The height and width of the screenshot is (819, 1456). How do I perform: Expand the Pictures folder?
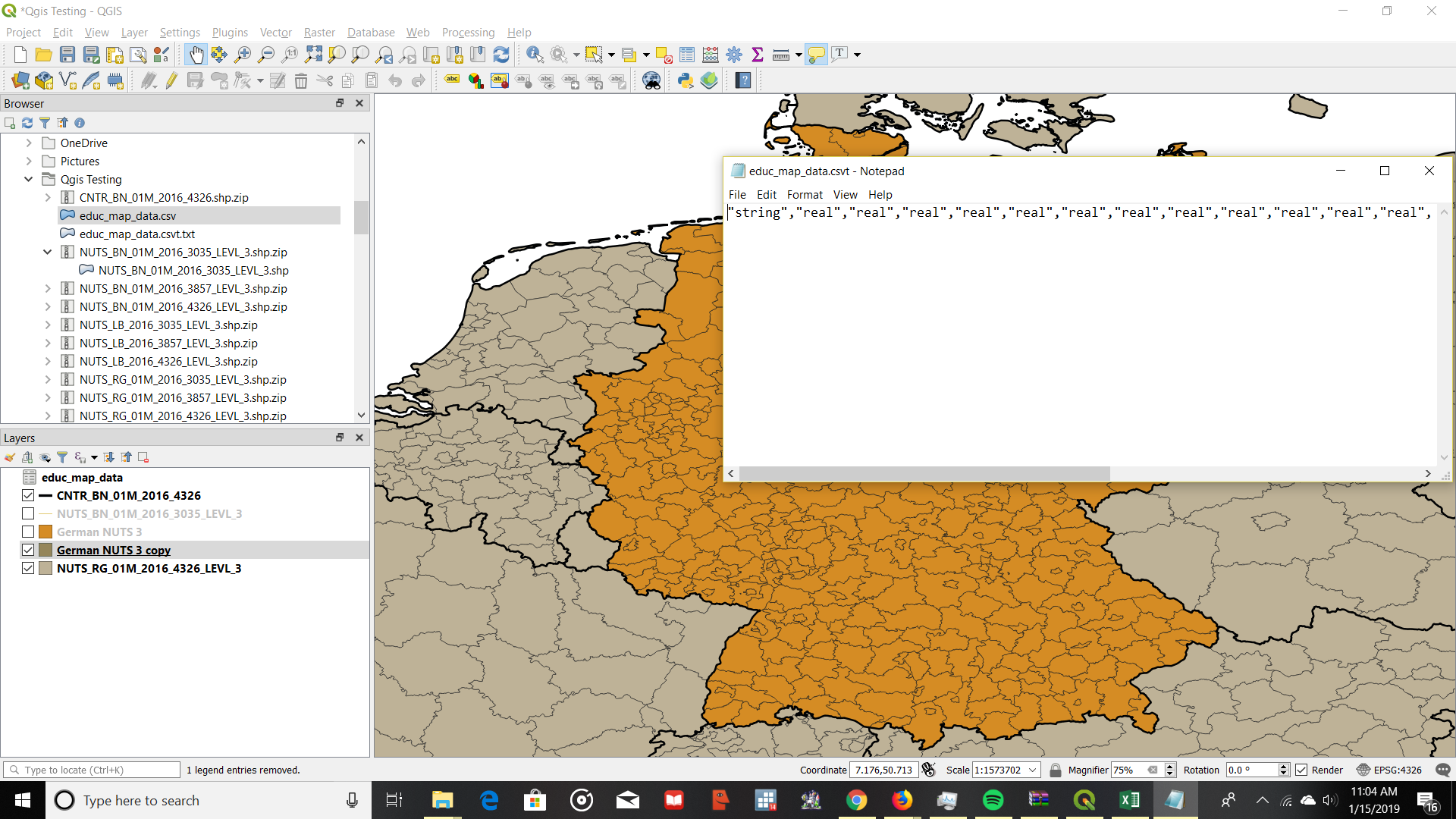point(29,161)
